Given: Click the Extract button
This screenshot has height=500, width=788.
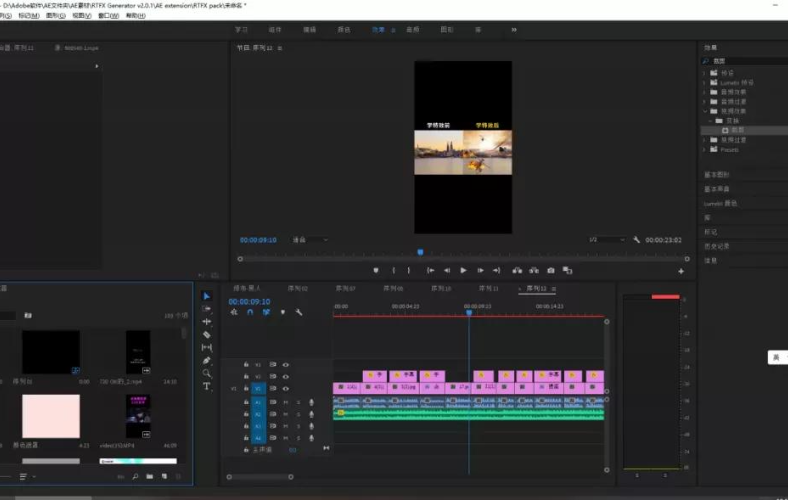Looking at the screenshot, I should click(x=534, y=270).
